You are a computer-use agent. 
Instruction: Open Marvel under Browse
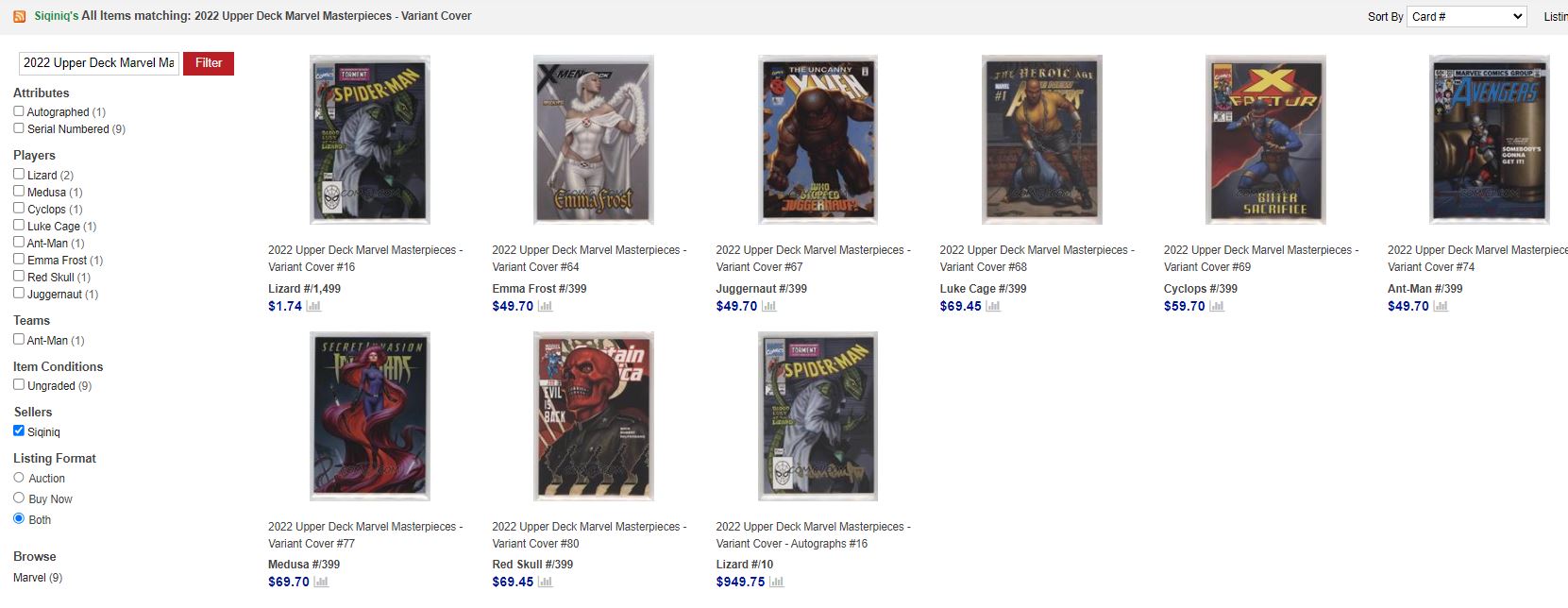tap(29, 577)
